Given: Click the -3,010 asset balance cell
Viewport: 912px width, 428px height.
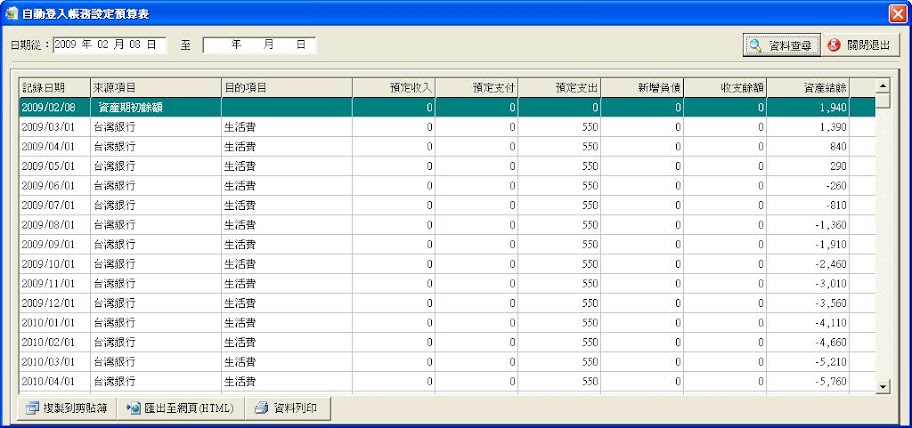Looking at the screenshot, I should tap(808, 283).
